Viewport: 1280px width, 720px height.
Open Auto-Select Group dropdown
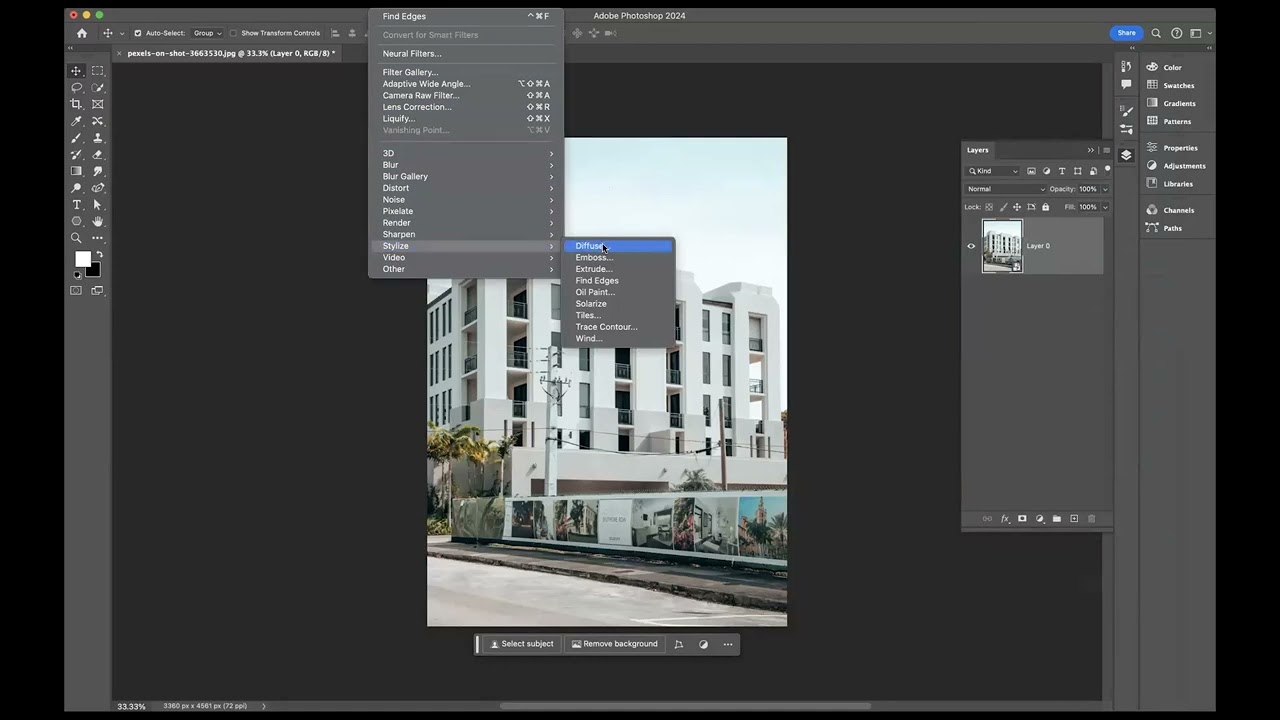[x=207, y=33]
